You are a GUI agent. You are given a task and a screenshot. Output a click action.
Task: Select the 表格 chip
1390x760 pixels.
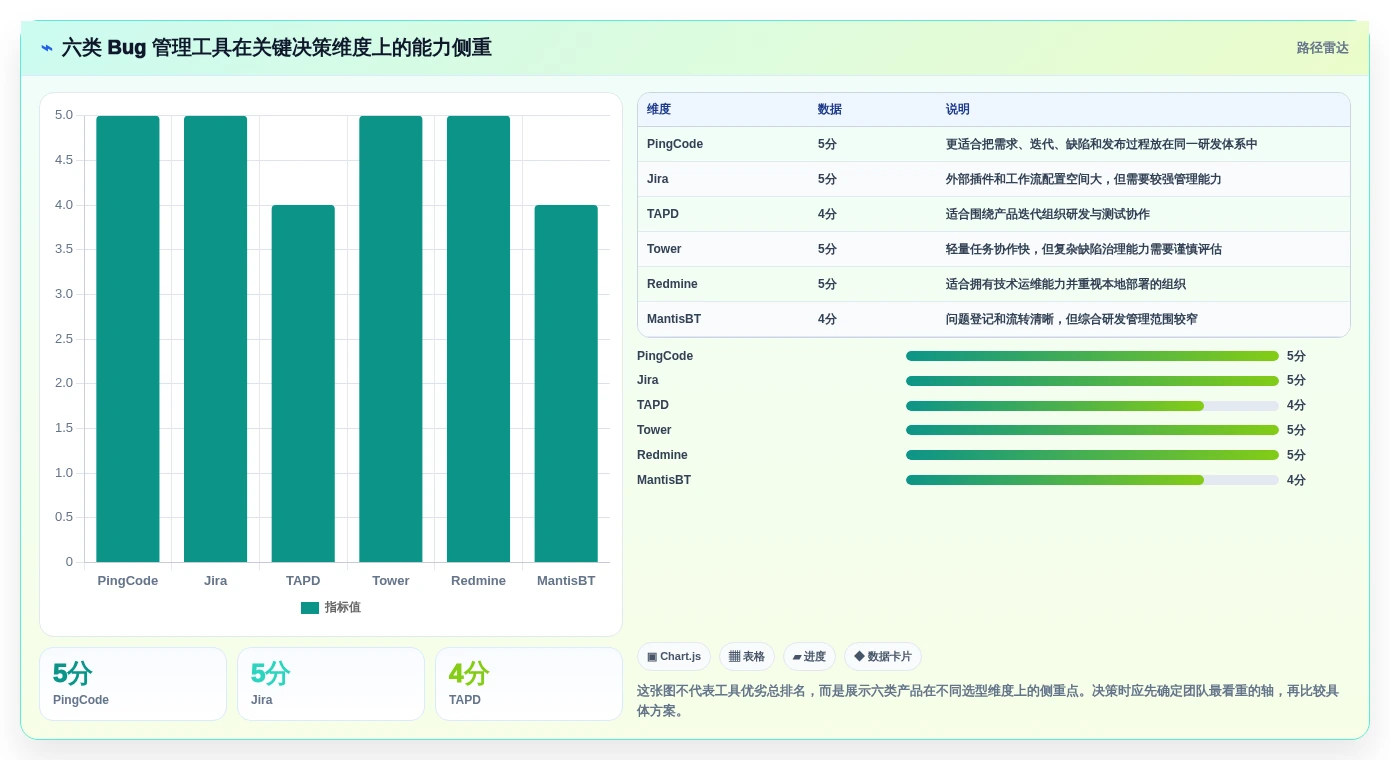tap(747, 657)
